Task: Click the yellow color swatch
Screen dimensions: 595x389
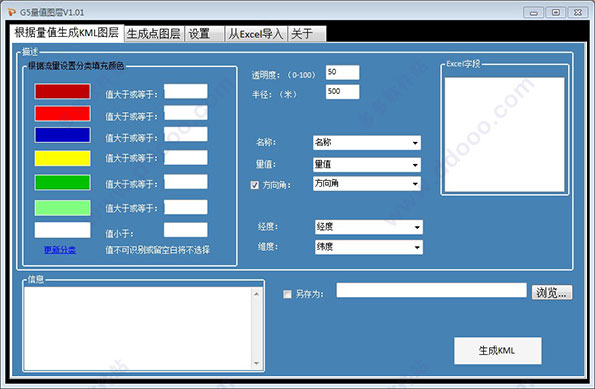Action: [63, 158]
